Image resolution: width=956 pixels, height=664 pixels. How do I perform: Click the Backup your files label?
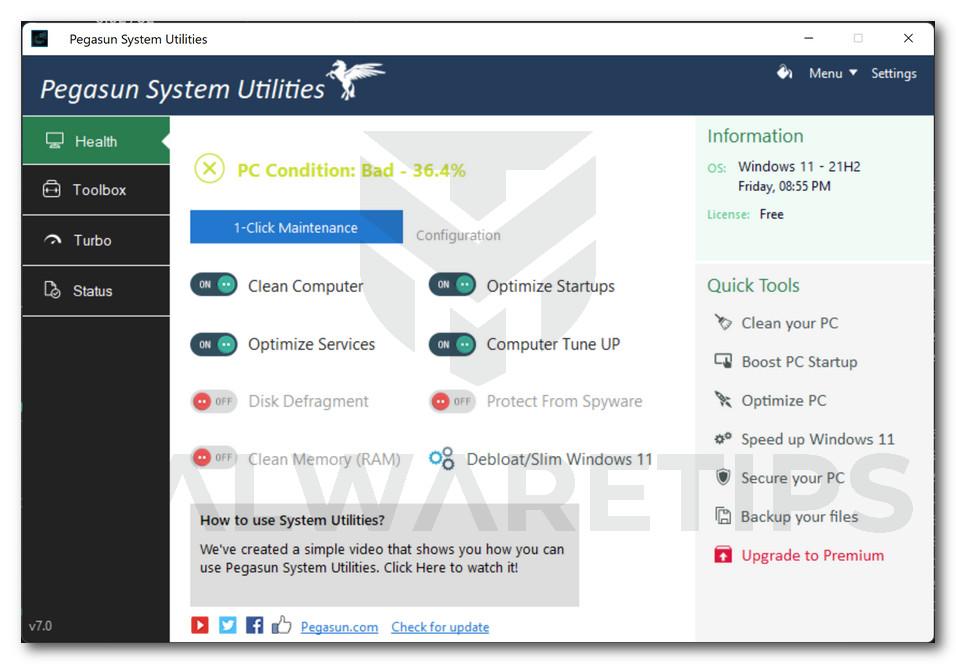click(799, 516)
